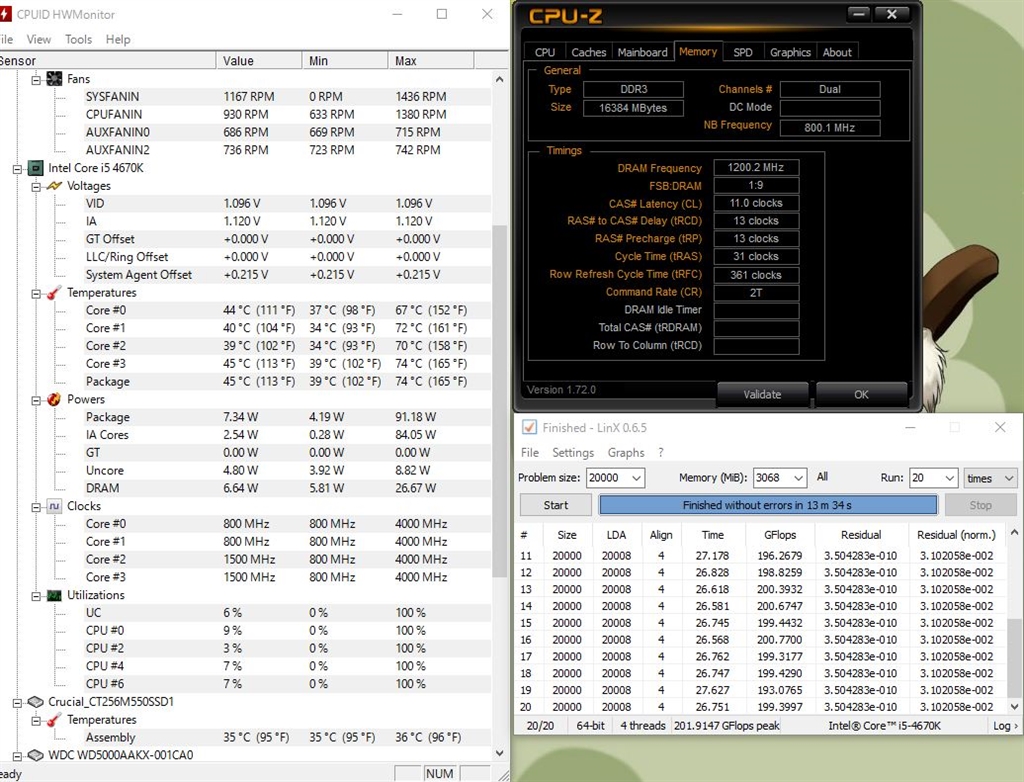Click the Crucial SSD drive icon
The image size is (1024, 782).
36,702
